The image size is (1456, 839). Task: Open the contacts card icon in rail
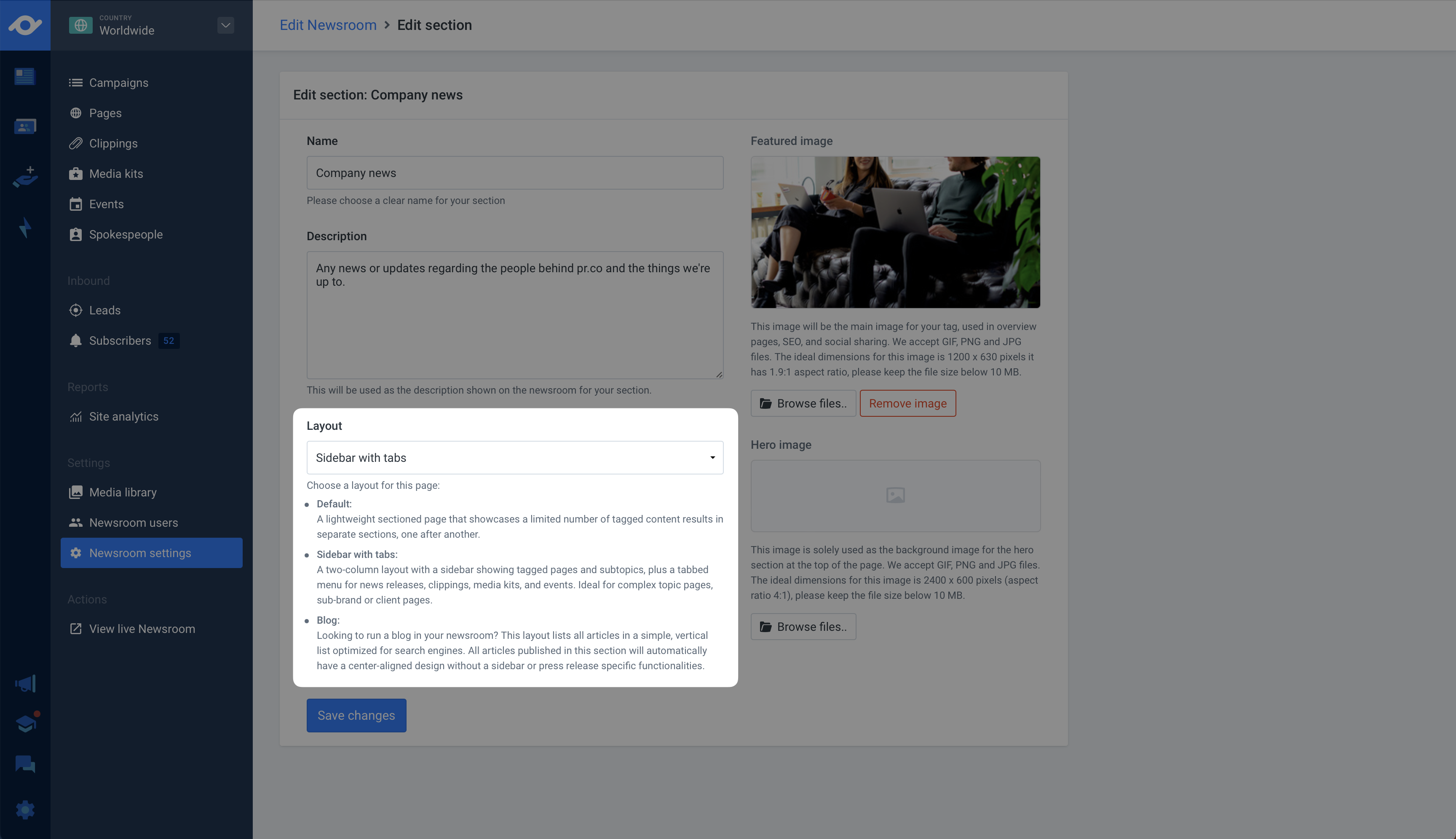pyautogui.click(x=25, y=126)
